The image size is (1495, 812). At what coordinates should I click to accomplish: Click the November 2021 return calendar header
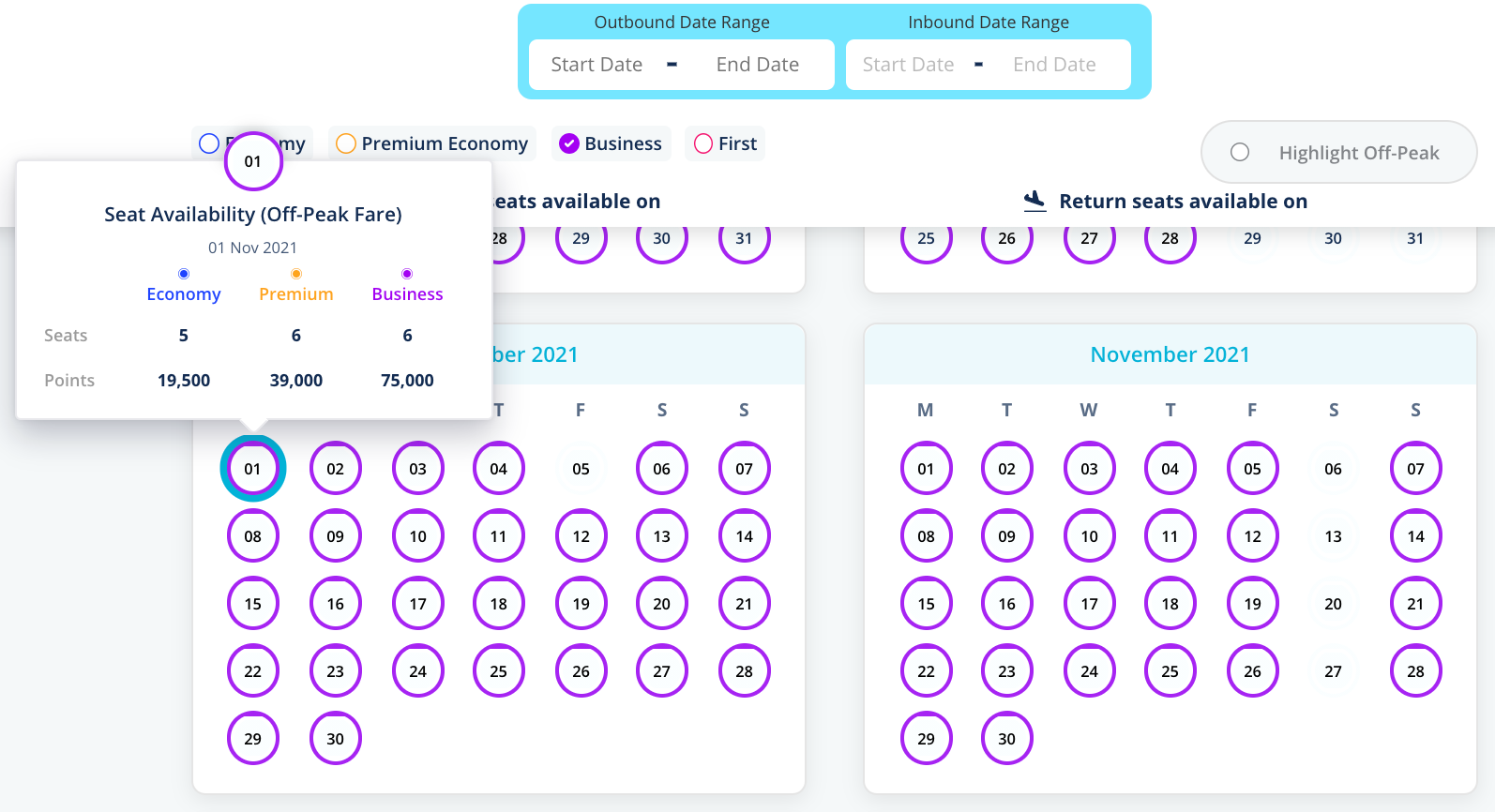tap(1170, 354)
